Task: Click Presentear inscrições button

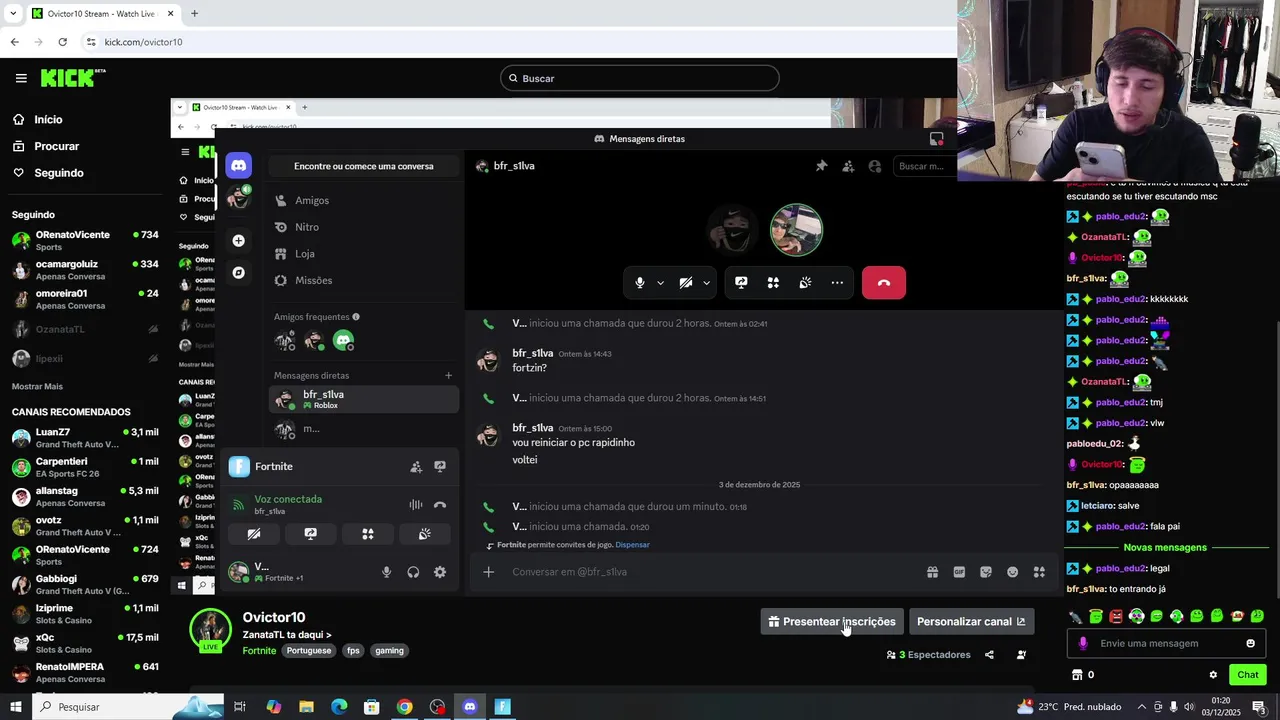Action: pyautogui.click(x=832, y=621)
